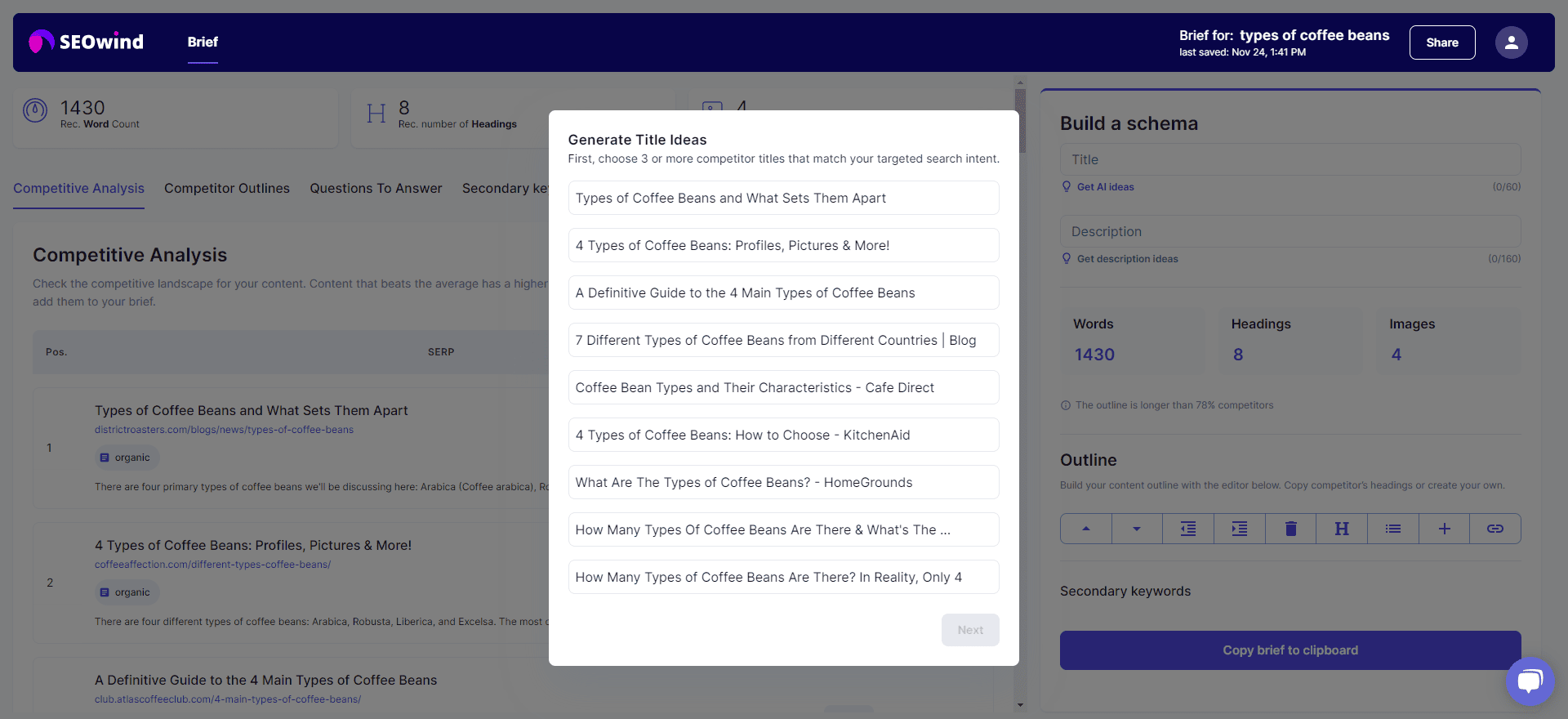Select the title 'Types of Coffee Beans and What Sets Them Apart'
This screenshot has height=719, width=1568.
pos(783,197)
